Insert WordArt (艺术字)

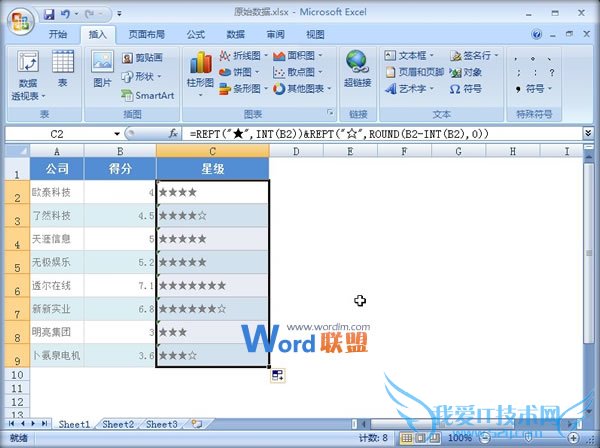409,89
